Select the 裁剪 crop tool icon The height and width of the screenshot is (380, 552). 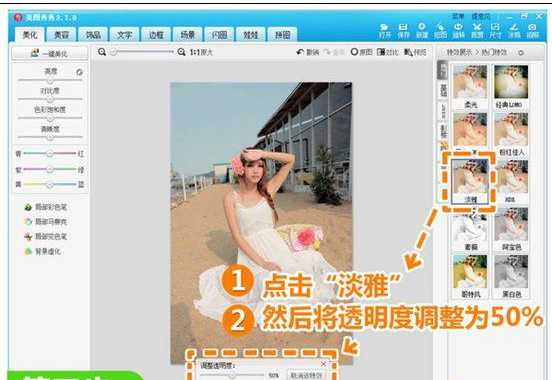click(477, 31)
